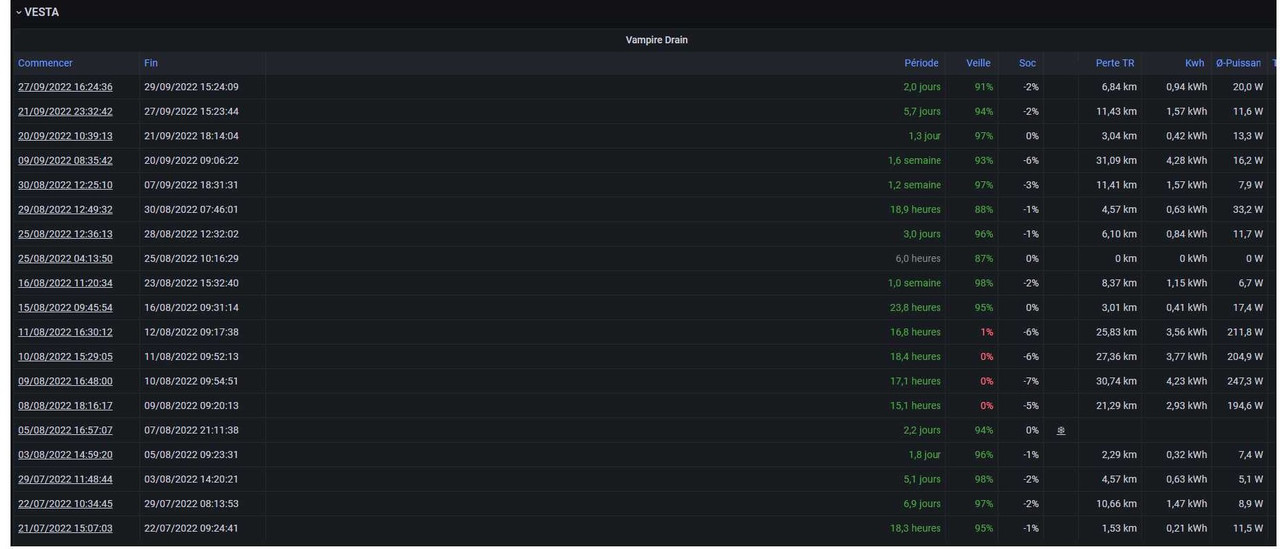This screenshot has width=1280, height=549.
Task: Open link 15/08/2022 09:45:54
Action: [65, 308]
